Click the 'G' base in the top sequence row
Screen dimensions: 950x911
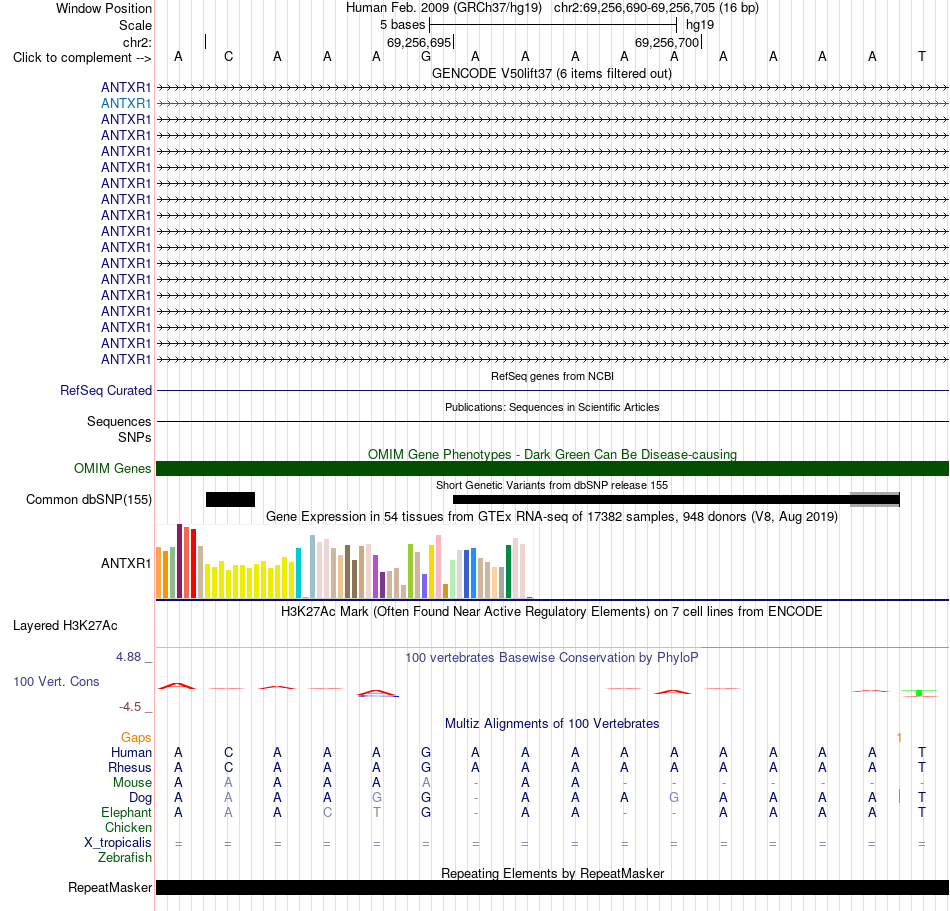(426, 56)
